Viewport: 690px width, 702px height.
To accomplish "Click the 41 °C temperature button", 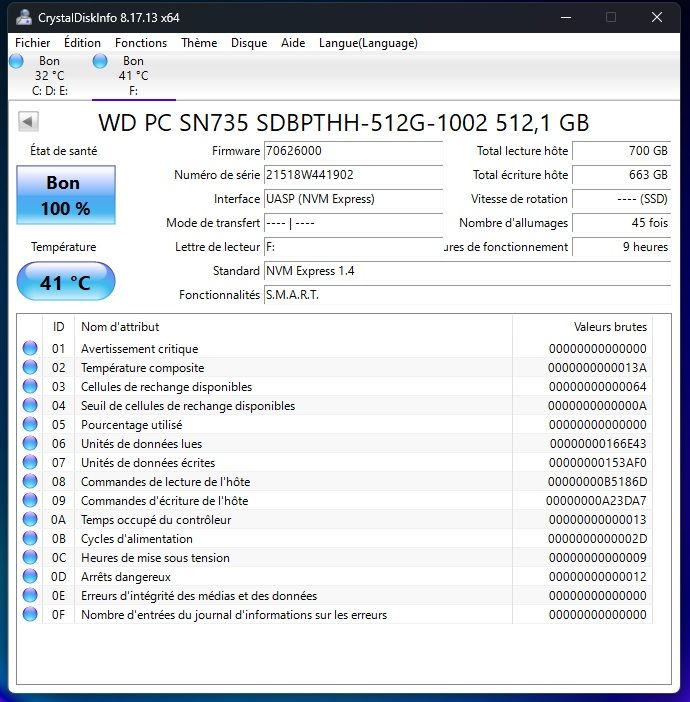I will click(x=66, y=282).
